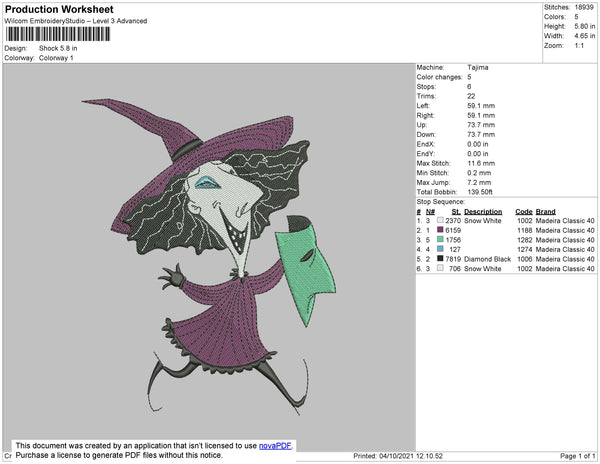Viewport: 600px width, 464px height.
Task: Click the green swatch beside 1756
Action: click(440, 239)
